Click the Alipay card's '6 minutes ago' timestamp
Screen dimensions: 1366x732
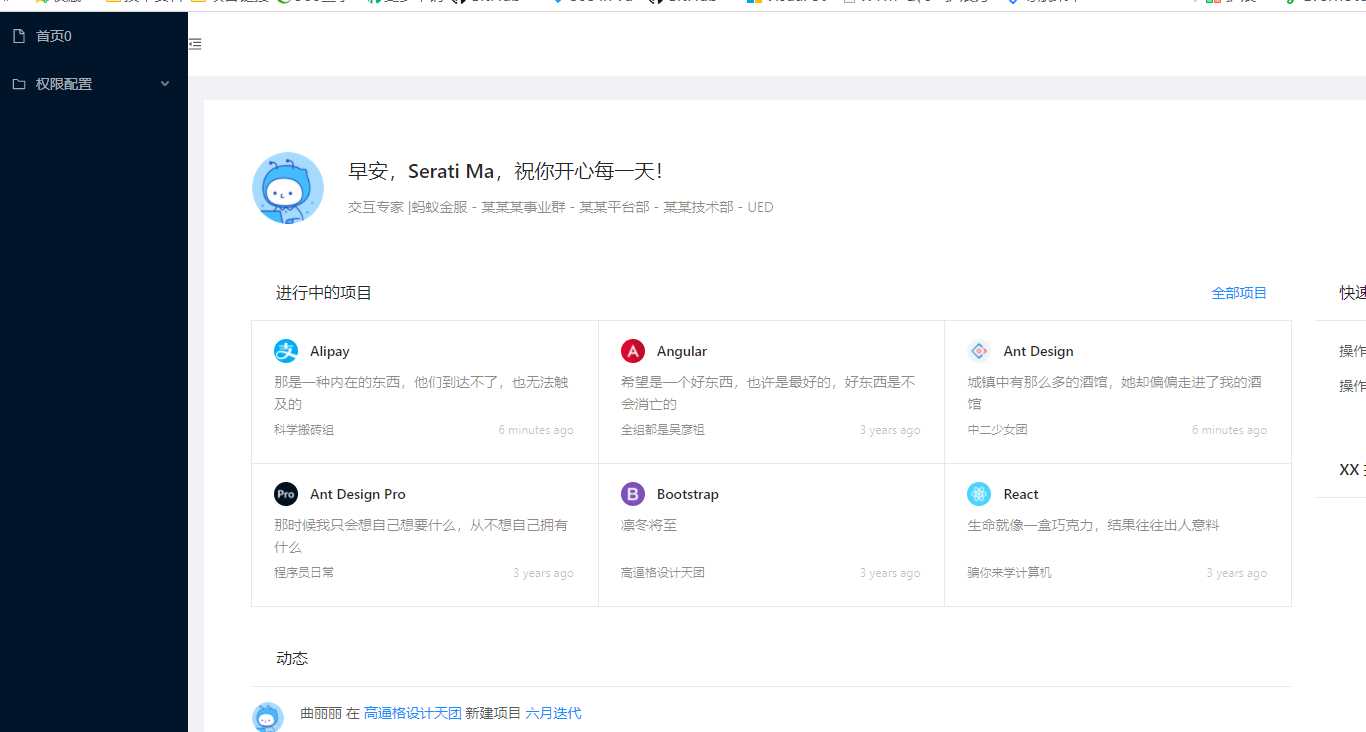pyautogui.click(x=536, y=430)
